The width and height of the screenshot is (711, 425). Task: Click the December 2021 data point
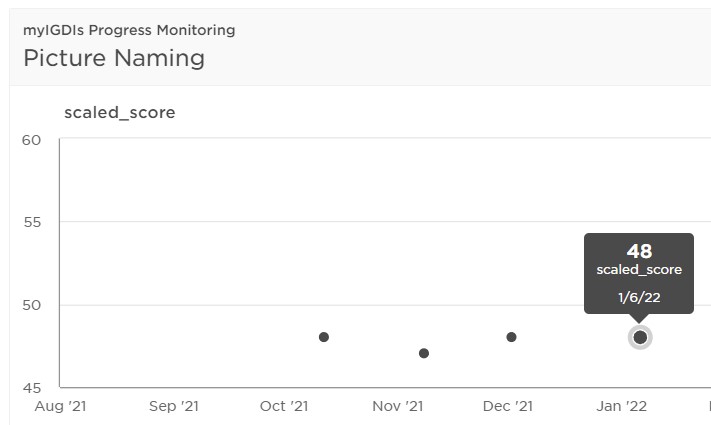point(511,337)
